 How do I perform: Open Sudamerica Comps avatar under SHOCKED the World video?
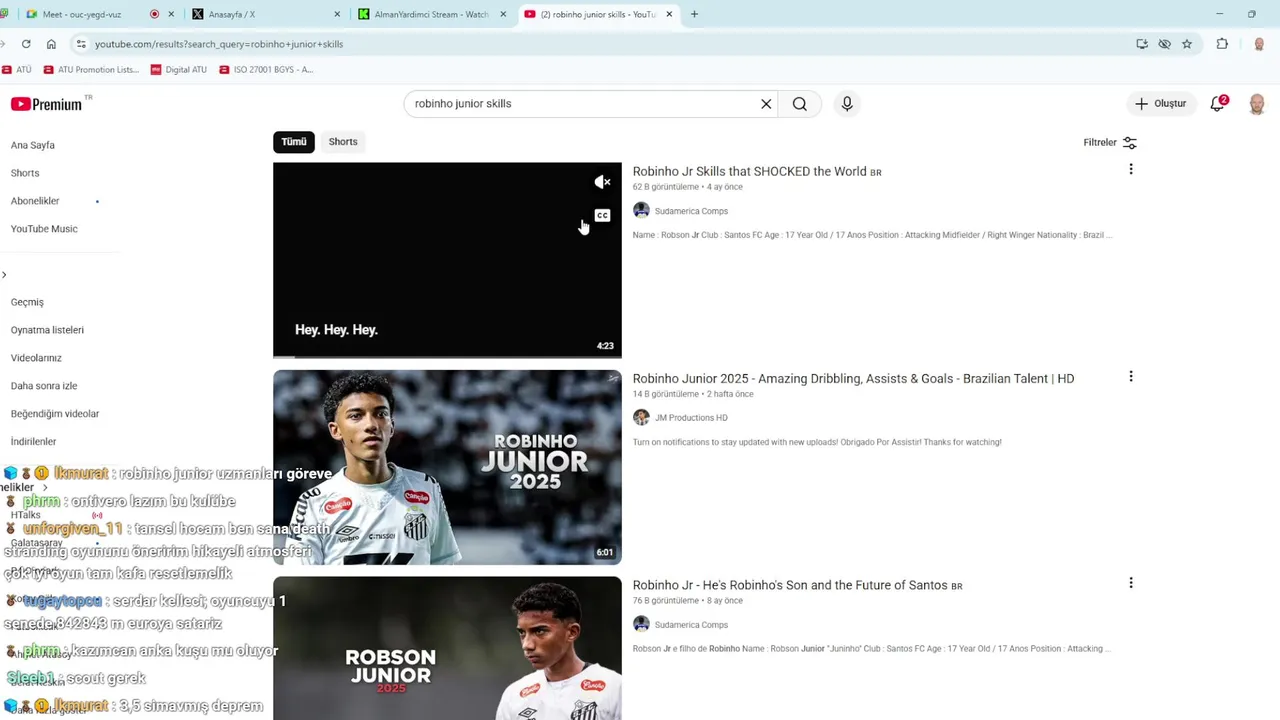point(641,211)
